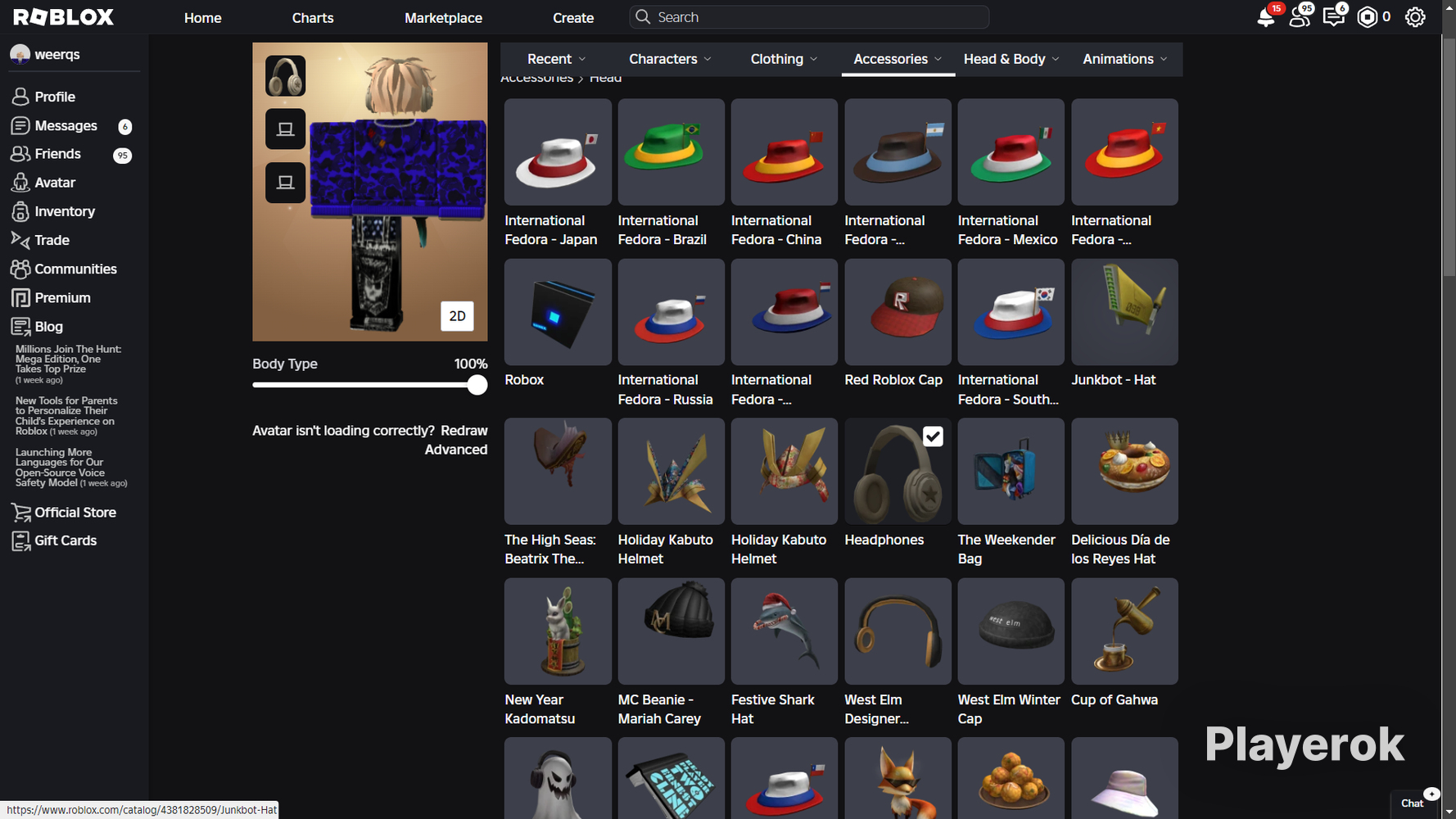Go to Home in top navigation

point(203,17)
